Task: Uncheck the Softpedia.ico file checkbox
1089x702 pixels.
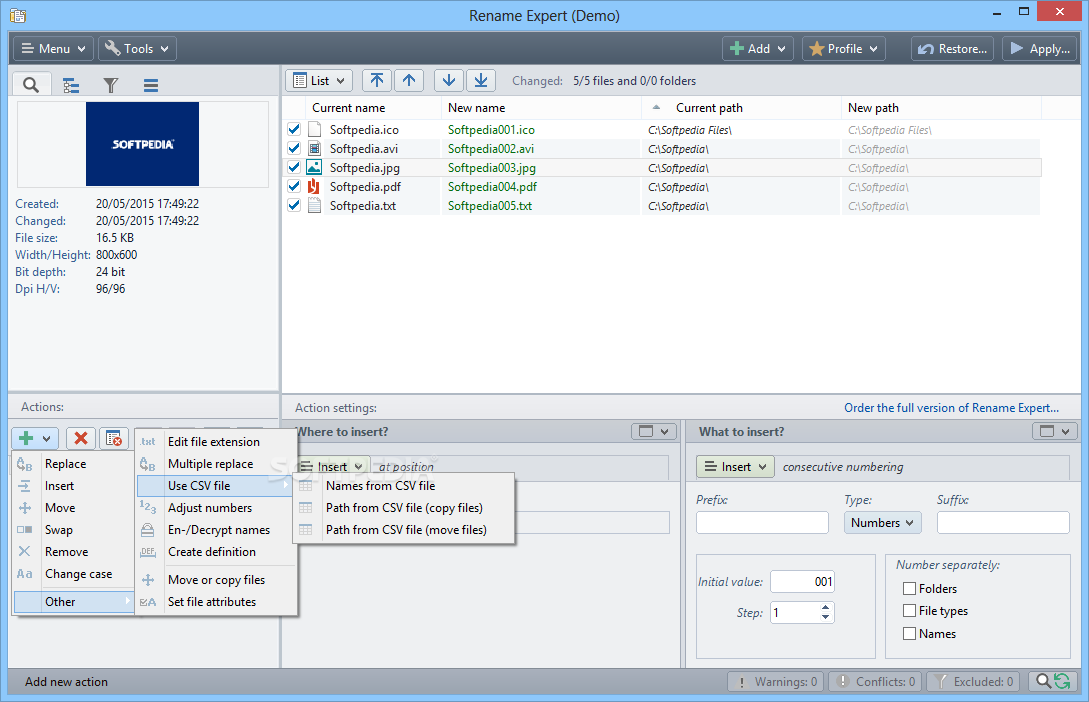Action: pyautogui.click(x=294, y=129)
